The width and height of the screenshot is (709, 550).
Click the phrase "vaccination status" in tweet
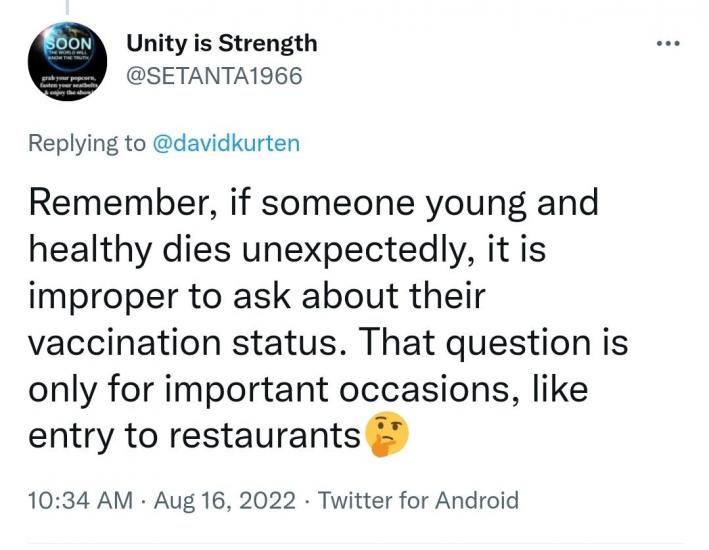point(191,342)
